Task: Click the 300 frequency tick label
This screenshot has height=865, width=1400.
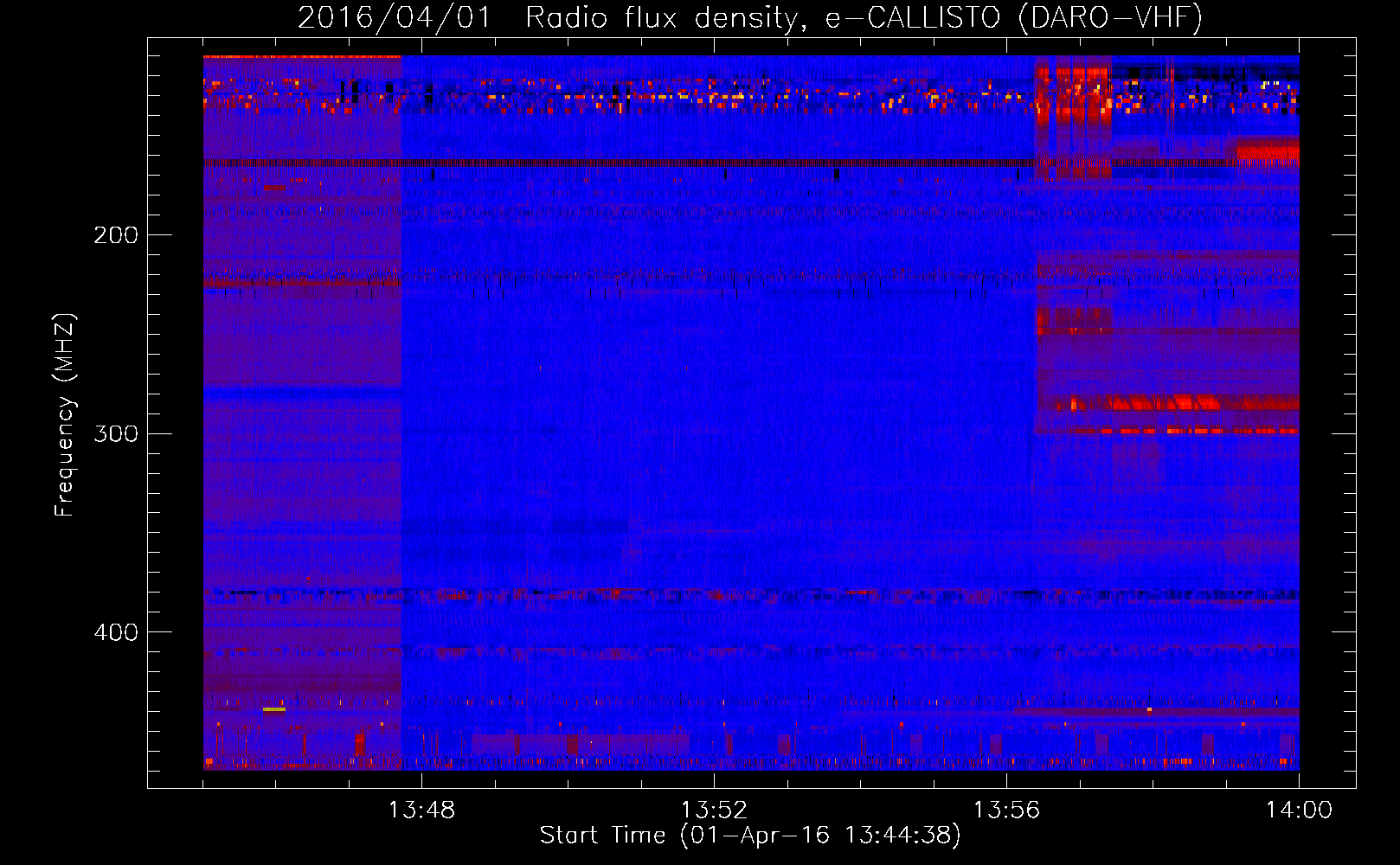Action: point(116,433)
